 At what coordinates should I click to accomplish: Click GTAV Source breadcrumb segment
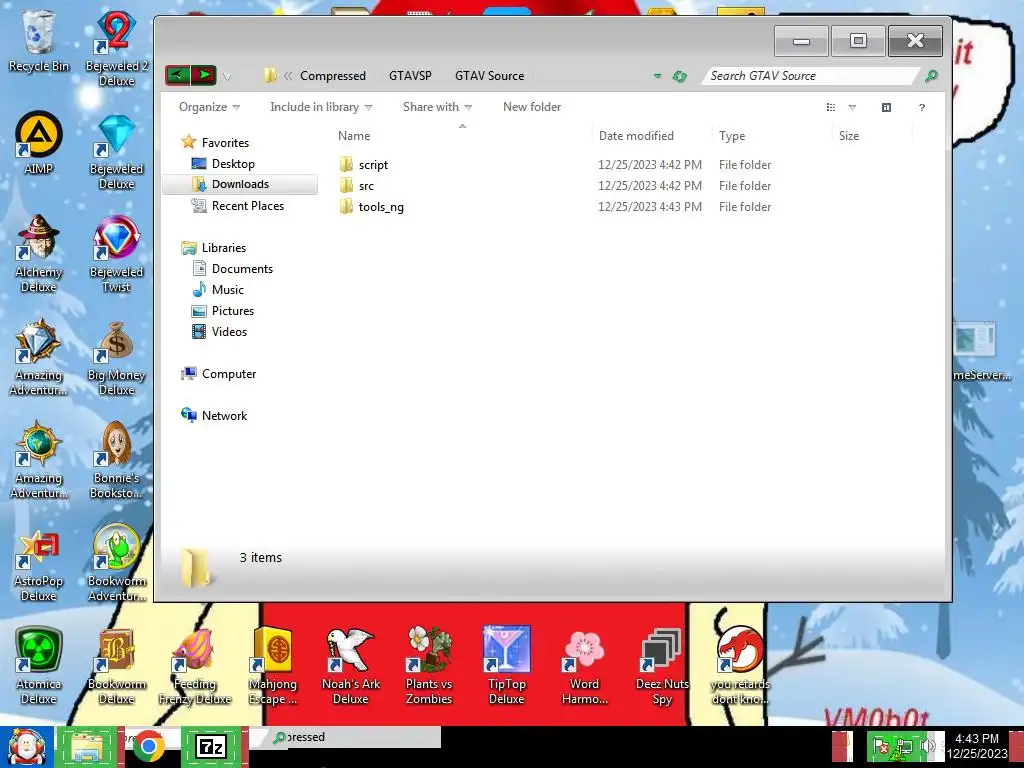coord(489,76)
